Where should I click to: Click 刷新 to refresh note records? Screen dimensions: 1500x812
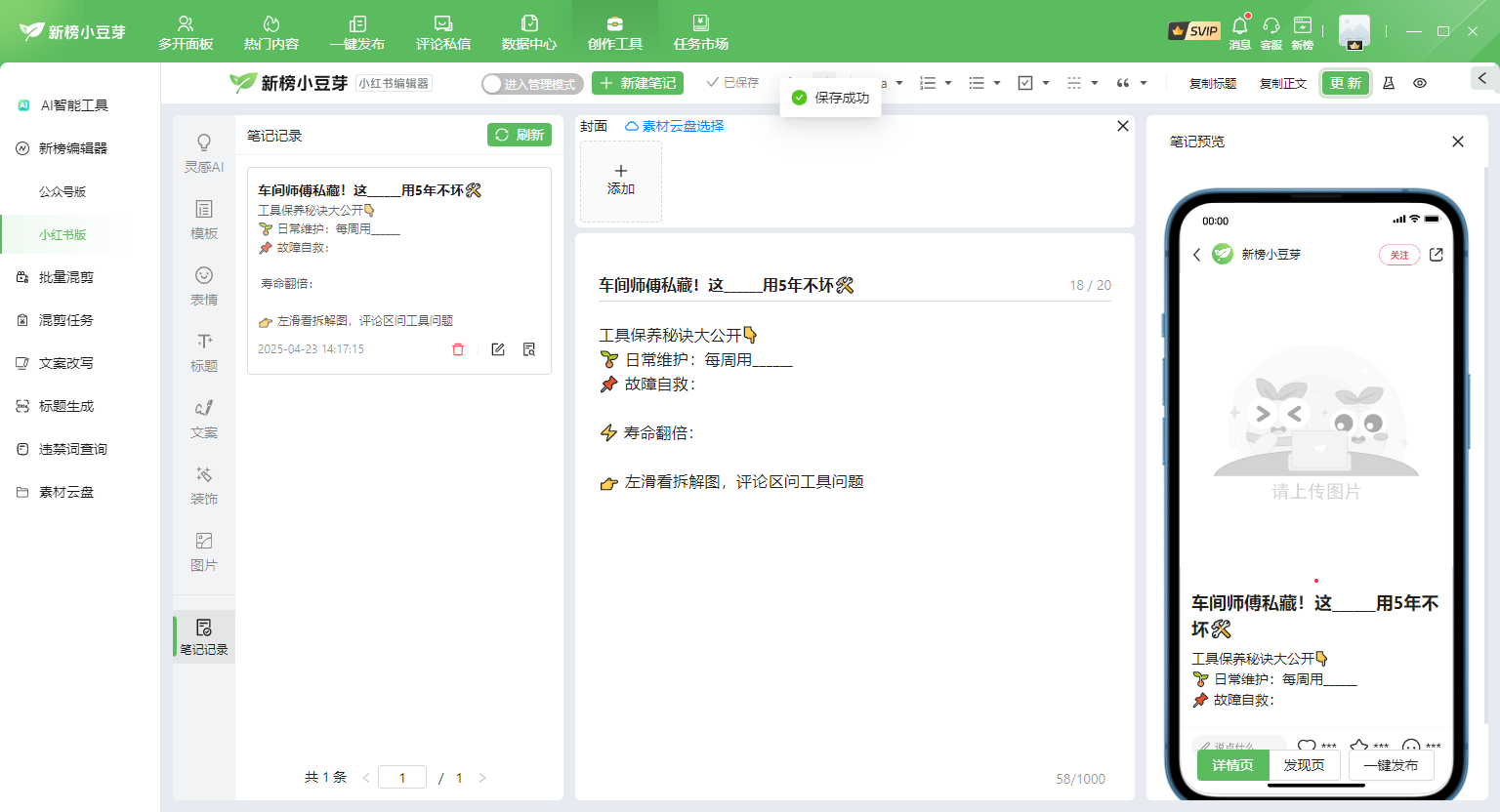[520, 135]
